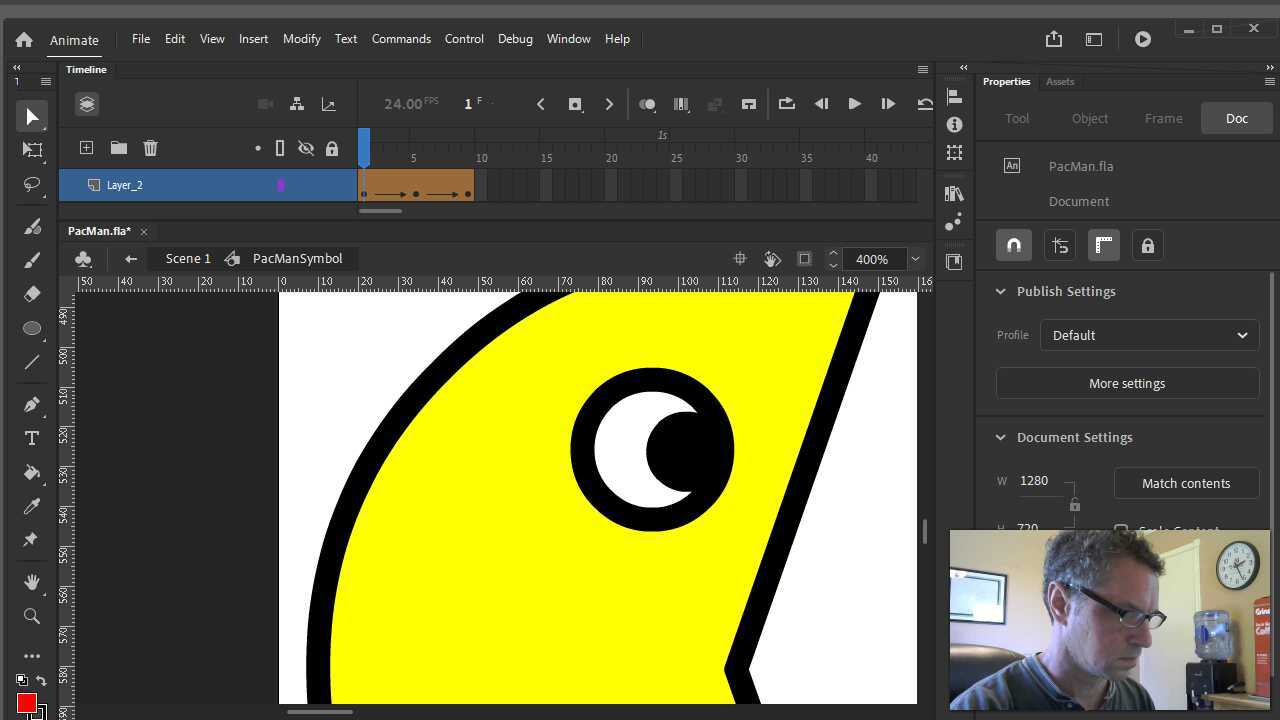This screenshot has height=720, width=1280.
Task: Hide all layers using the eye column header
Action: pyautogui.click(x=306, y=148)
